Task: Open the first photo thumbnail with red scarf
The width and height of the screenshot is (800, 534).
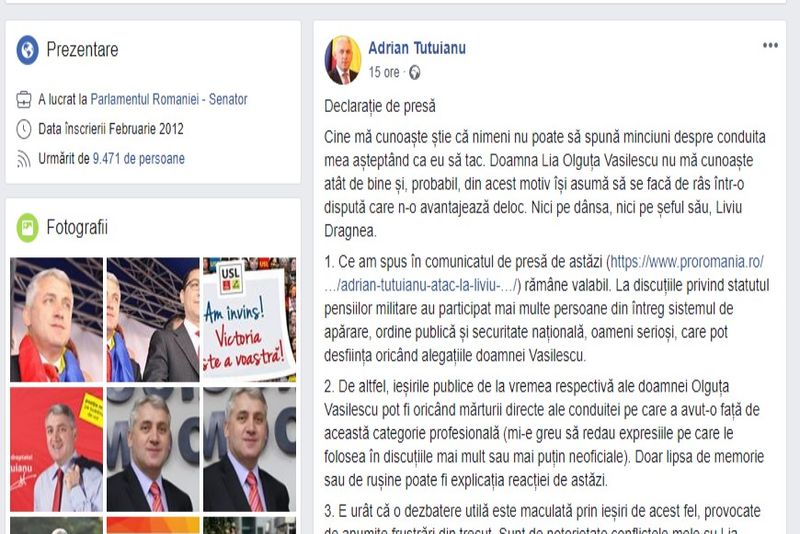Action: (57, 320)
